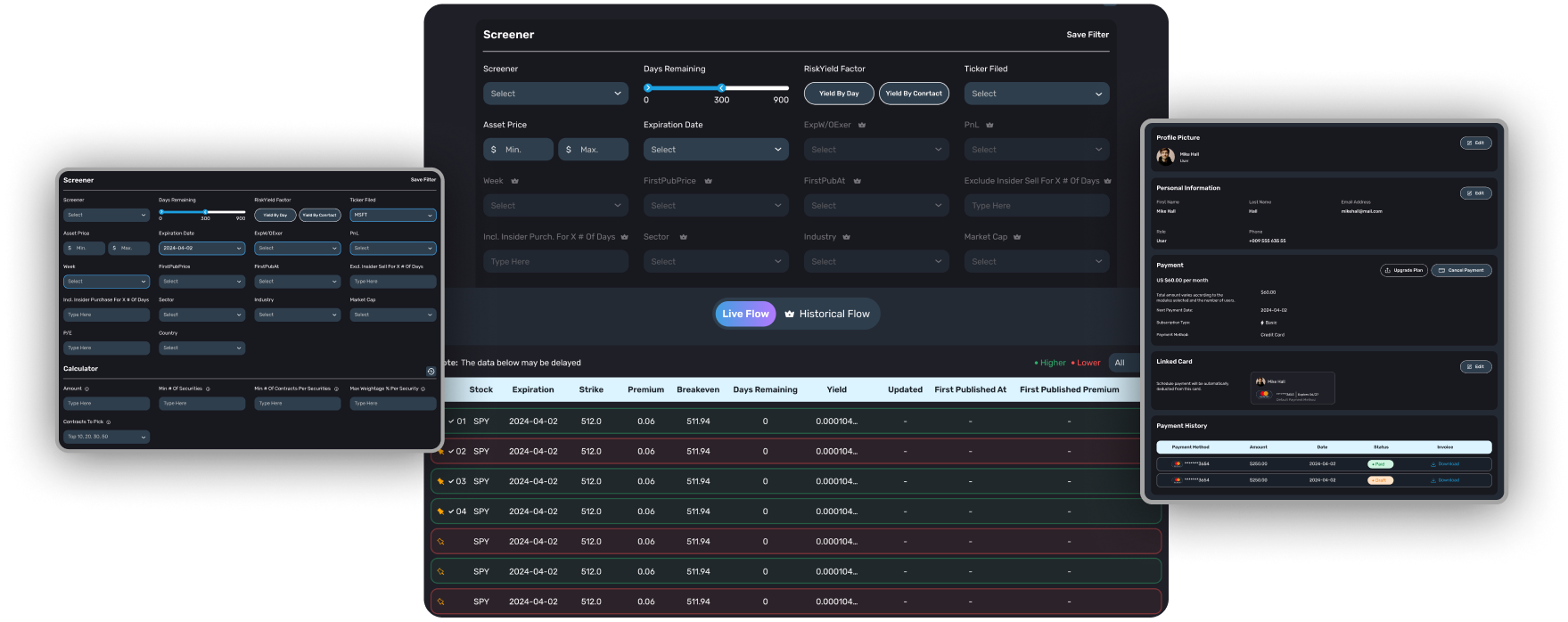Image resolution: width=1568 pixels, height=622 pixels.
Task: Open the Contracts To Pick dropdown
Action: click(106, 437)
